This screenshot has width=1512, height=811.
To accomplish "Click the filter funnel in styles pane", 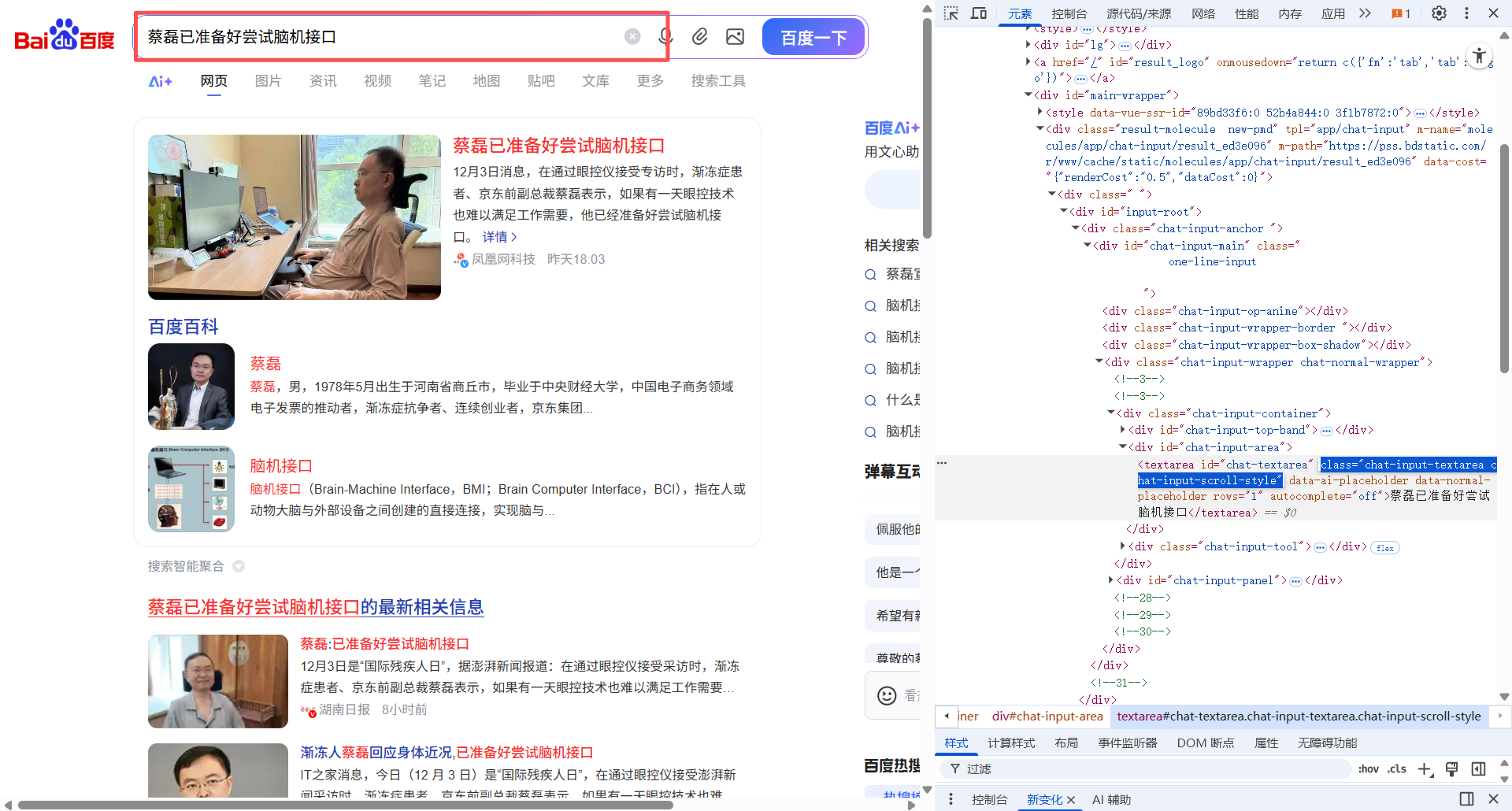I will (x=954, y=769).
